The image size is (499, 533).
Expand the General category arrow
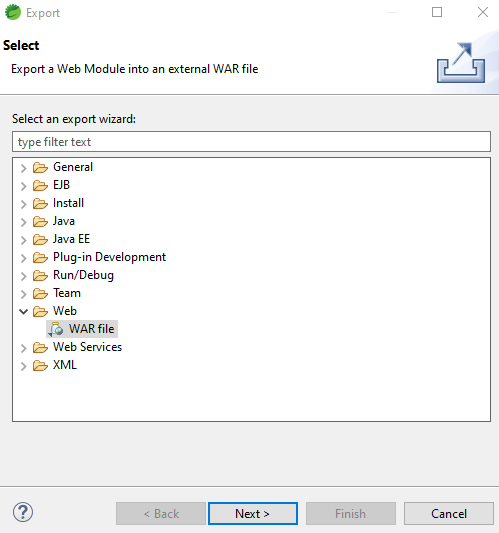(x=23, y=168)
